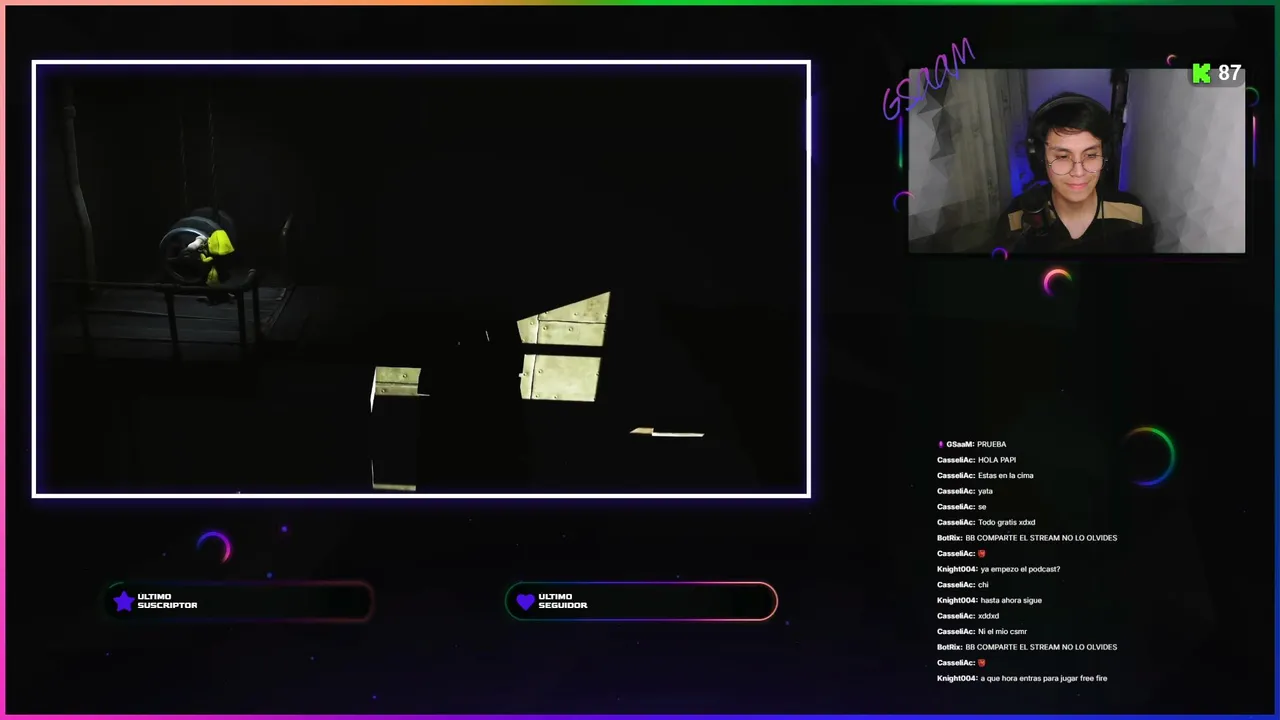This screenshot has width=1280, height=720.
Task: Click the green Kick logo icon
Action: coord(1201,73)
